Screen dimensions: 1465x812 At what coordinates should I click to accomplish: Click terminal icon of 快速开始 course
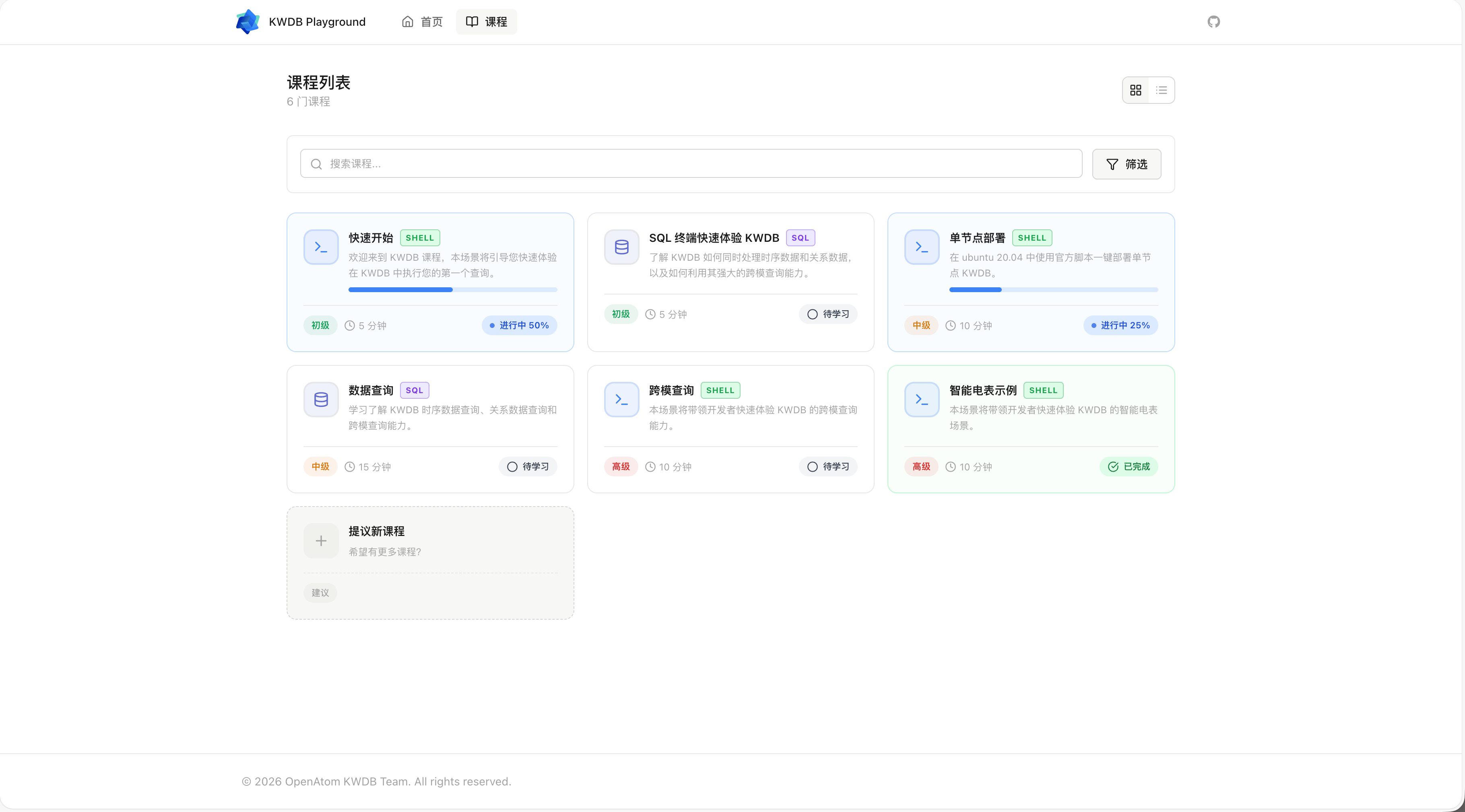point(321,247)
